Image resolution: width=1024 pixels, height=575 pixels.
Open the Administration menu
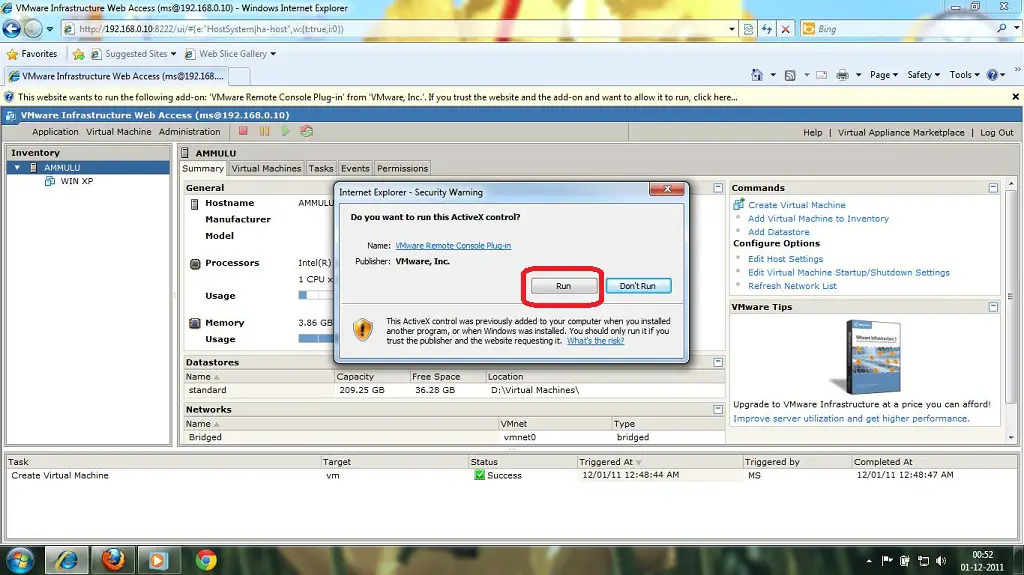(x=189, y=131)
